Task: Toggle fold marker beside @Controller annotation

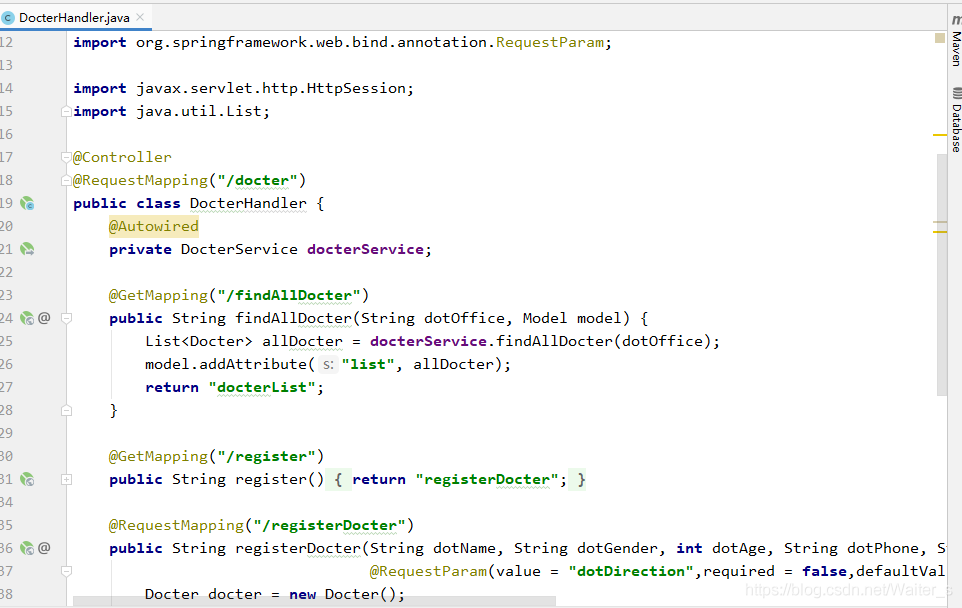Action: click(x=66, y=158)
